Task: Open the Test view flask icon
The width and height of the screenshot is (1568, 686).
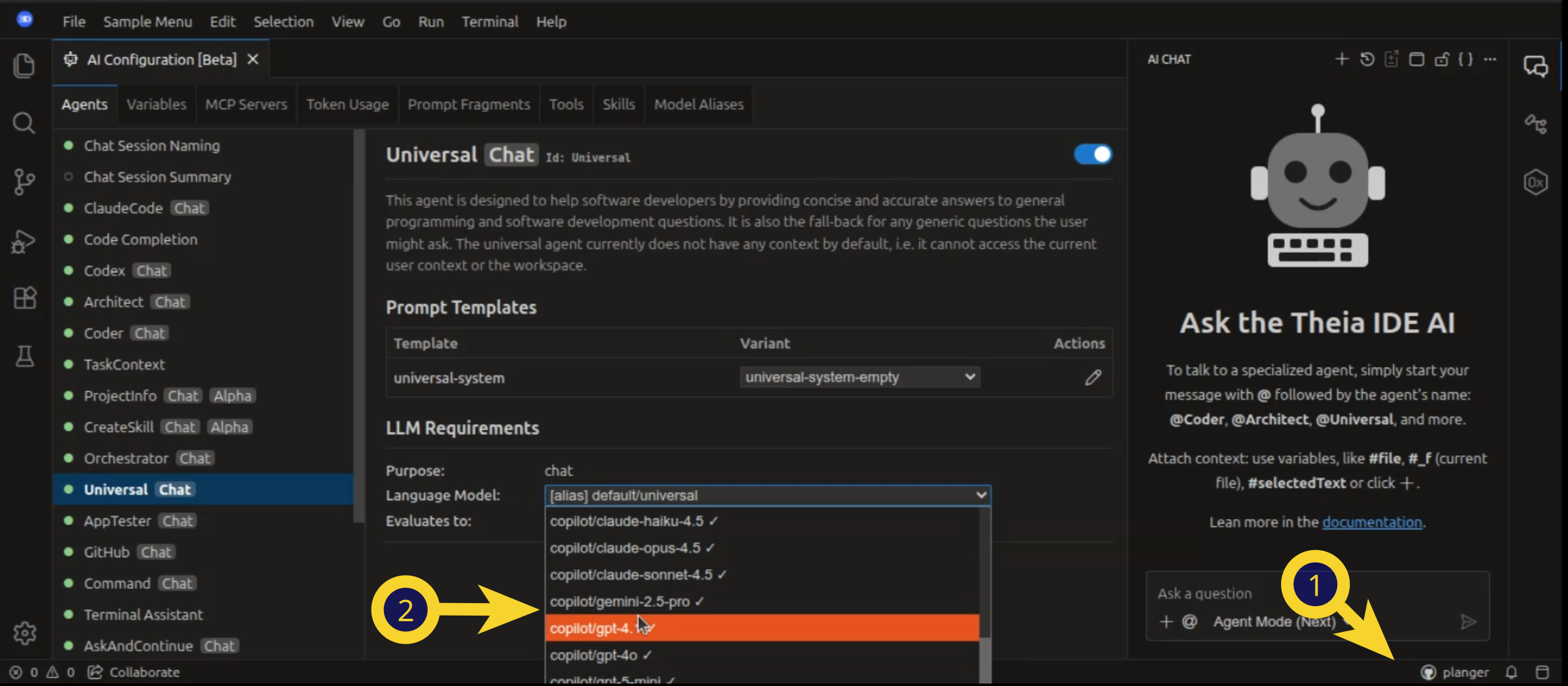Action: click(24, 356)
